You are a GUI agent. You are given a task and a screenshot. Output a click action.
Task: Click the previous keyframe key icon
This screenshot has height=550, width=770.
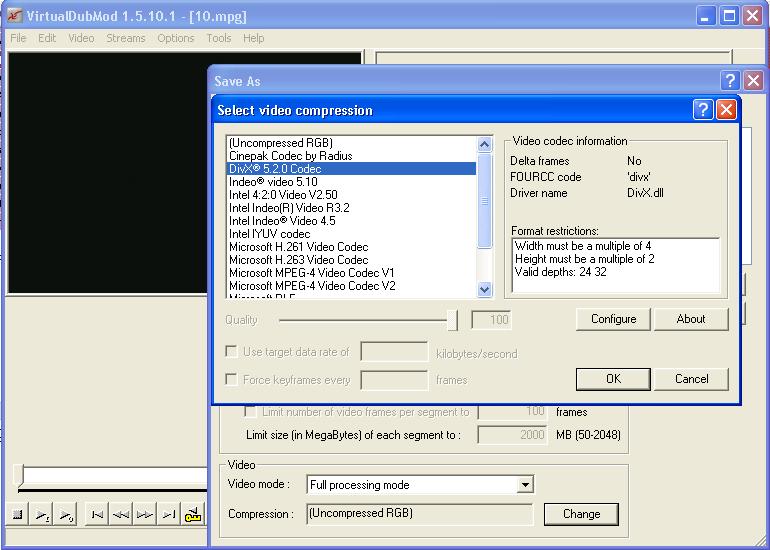click(x=193, y=515)
